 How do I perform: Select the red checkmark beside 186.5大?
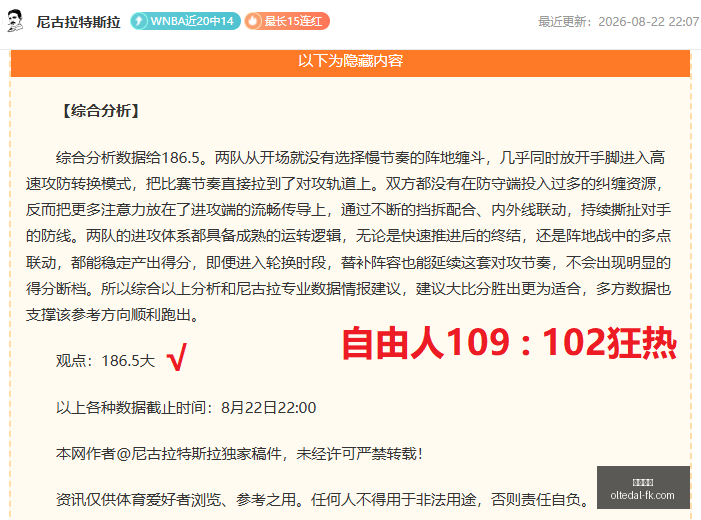(x=177, y=357)
